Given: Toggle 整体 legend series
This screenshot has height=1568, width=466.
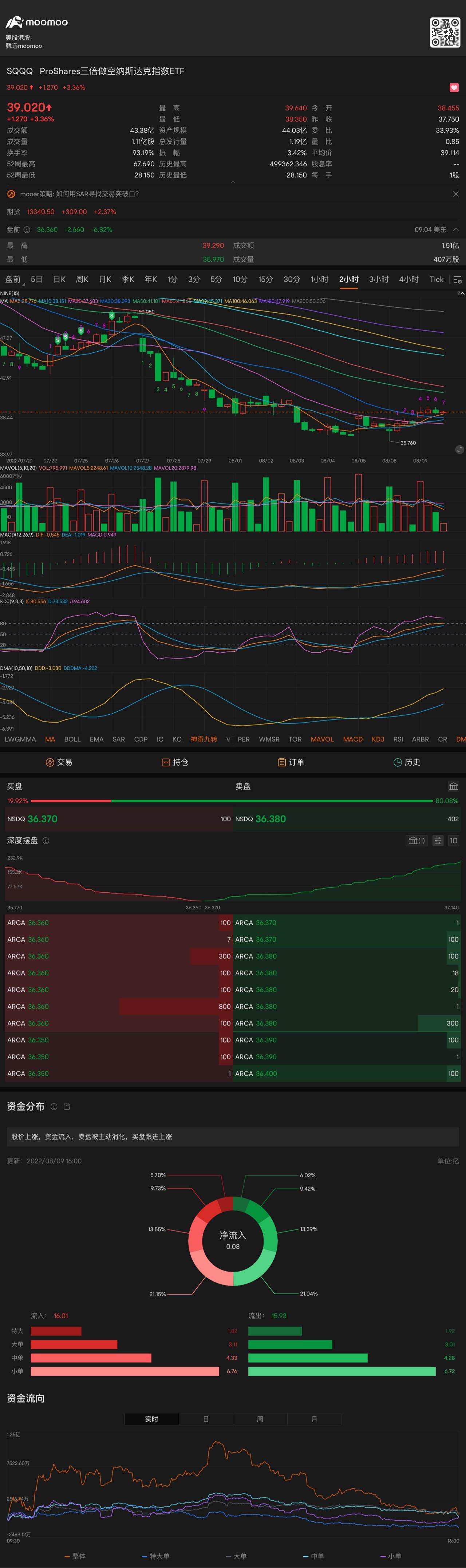Looking at the screenshot, I should (75, 1556).
